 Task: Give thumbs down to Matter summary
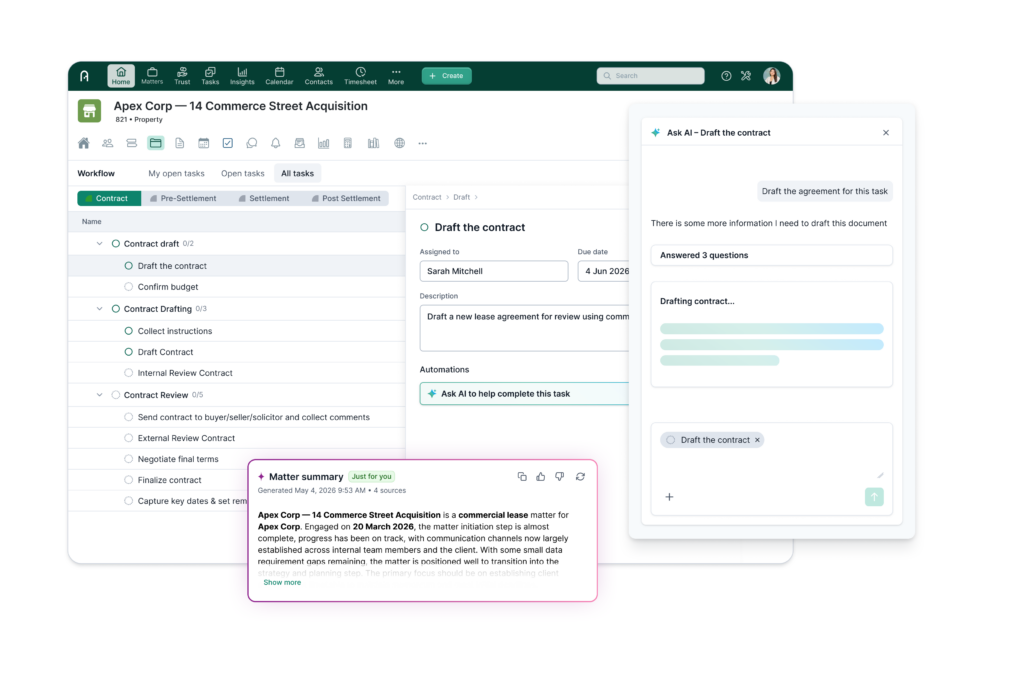(560, 477)
